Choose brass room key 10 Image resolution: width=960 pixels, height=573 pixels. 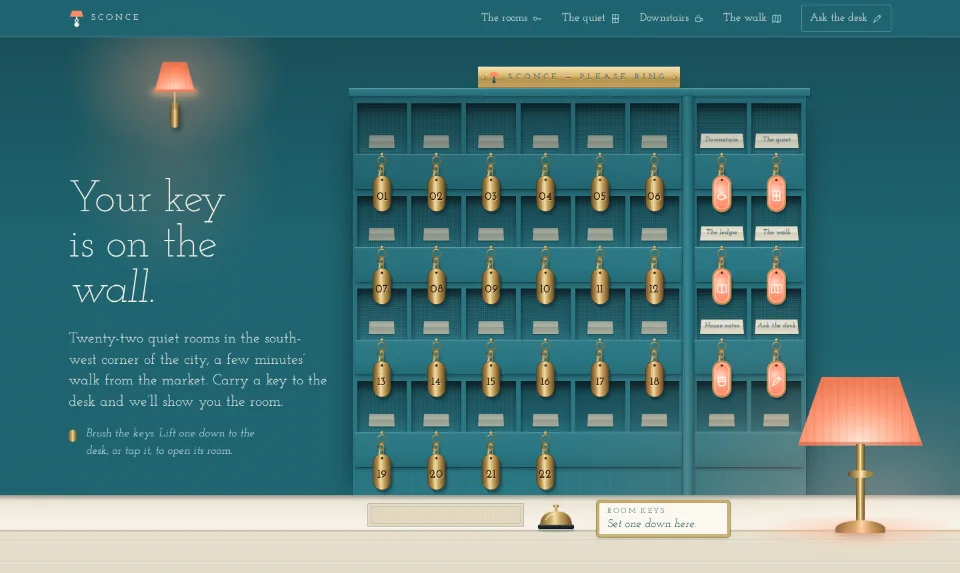pos(545,287)
